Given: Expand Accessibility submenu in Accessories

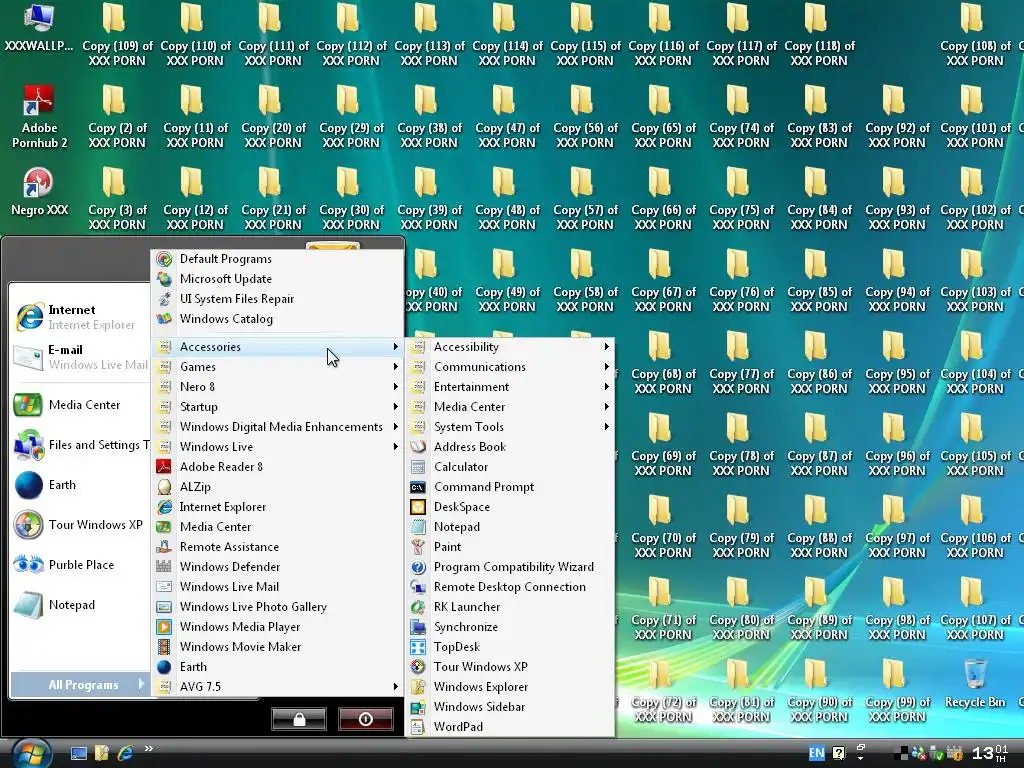Looking at the screenshot, I should pyautogui.click(x=509, y=347).
